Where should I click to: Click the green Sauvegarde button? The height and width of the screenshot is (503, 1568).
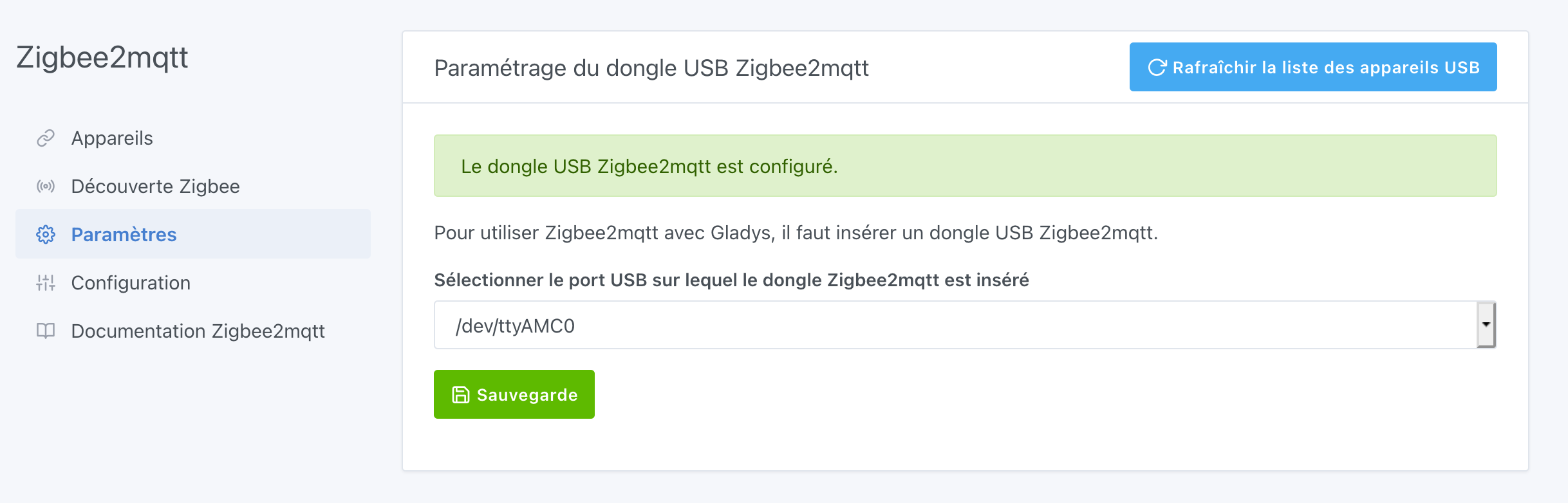tap(514, 394)
